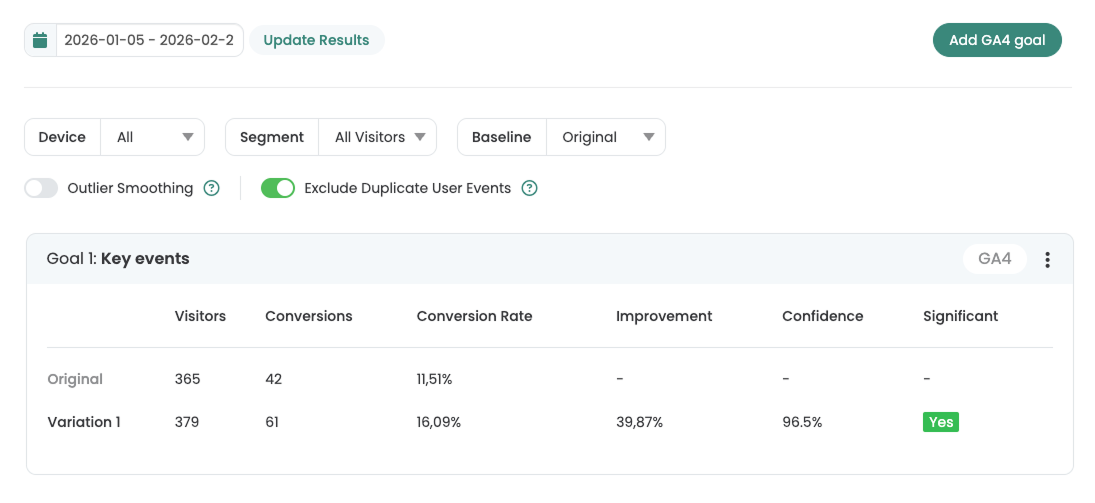1095x503 pixels.
Task: Click the Conversions column header
Action: point(309,316)
